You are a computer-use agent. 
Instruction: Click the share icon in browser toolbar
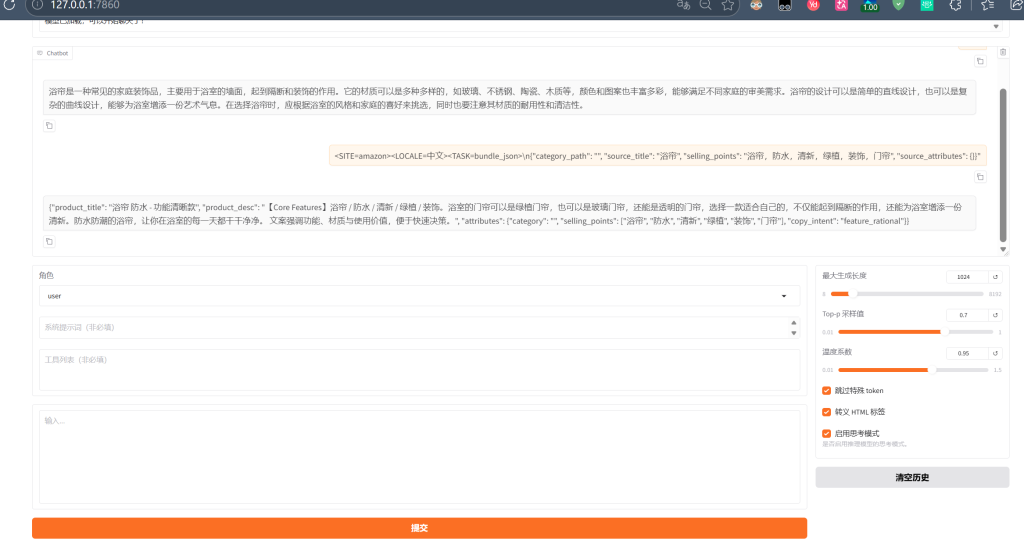tap(1016, 5)
